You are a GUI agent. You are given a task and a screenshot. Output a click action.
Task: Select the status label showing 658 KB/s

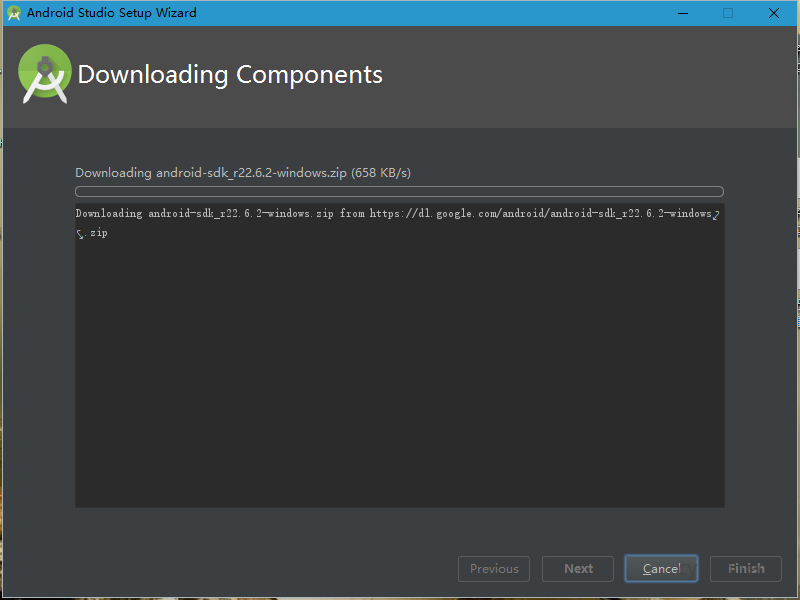(243, 173)
